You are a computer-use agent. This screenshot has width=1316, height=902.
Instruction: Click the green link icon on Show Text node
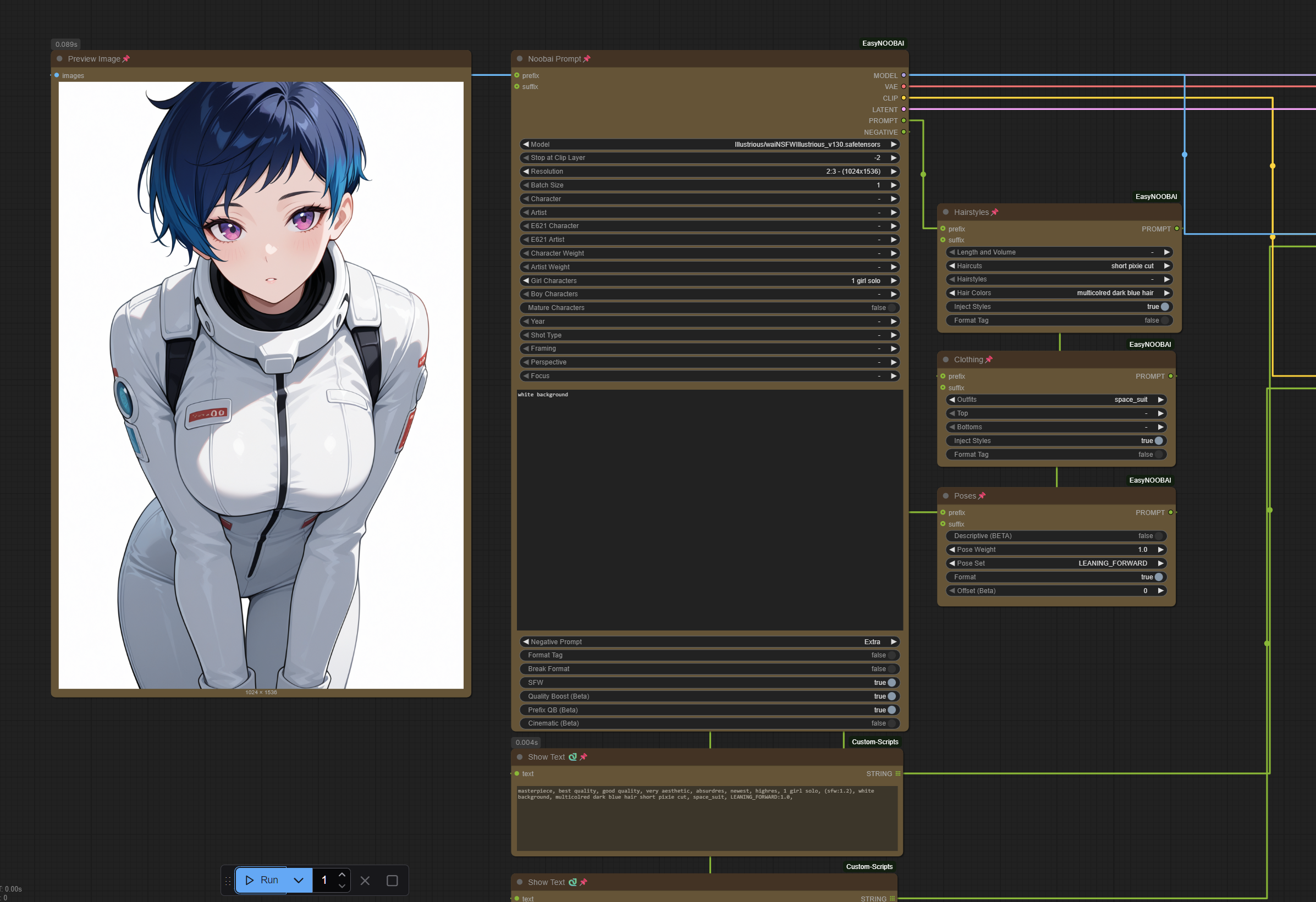pyautogui.click(x=572, y=757)
